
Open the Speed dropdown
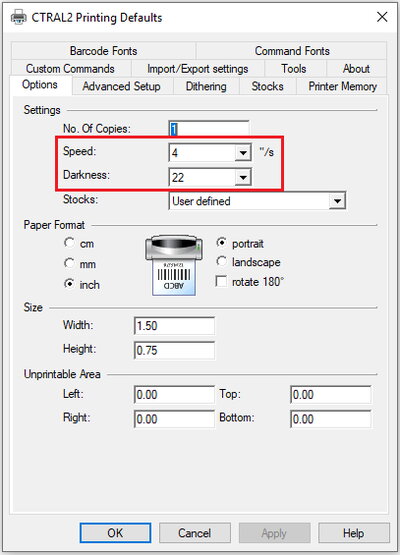tap(243, 153)
